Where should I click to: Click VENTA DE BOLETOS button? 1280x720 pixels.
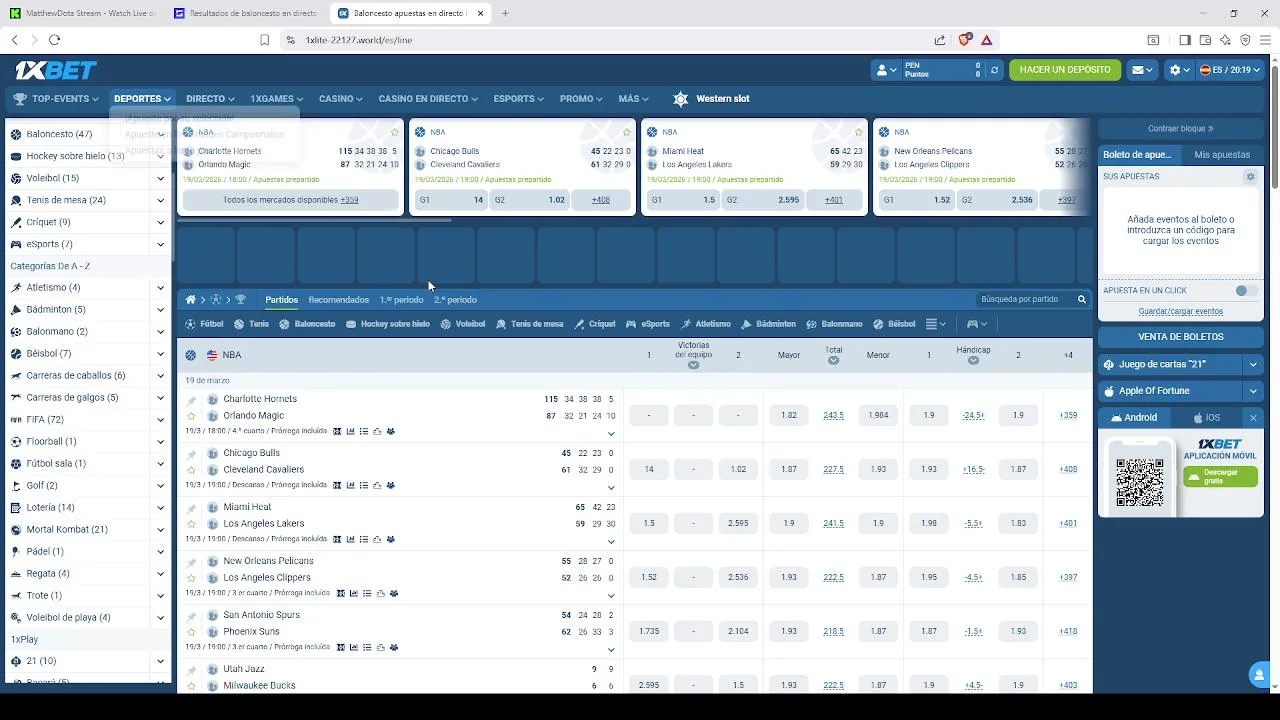[x=1181, y=337]
